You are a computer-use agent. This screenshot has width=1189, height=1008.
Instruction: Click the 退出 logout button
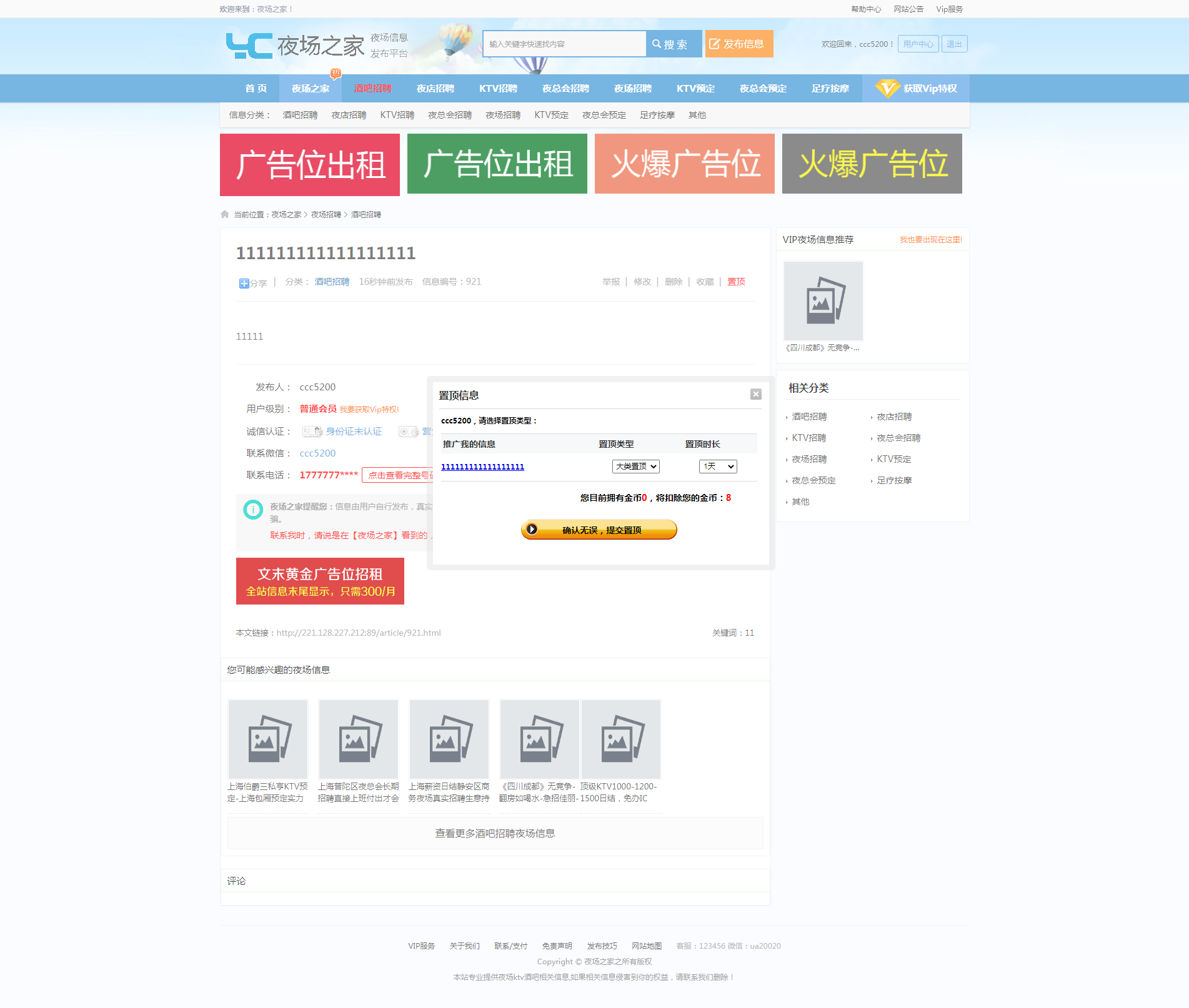click(x=953, y=44)
